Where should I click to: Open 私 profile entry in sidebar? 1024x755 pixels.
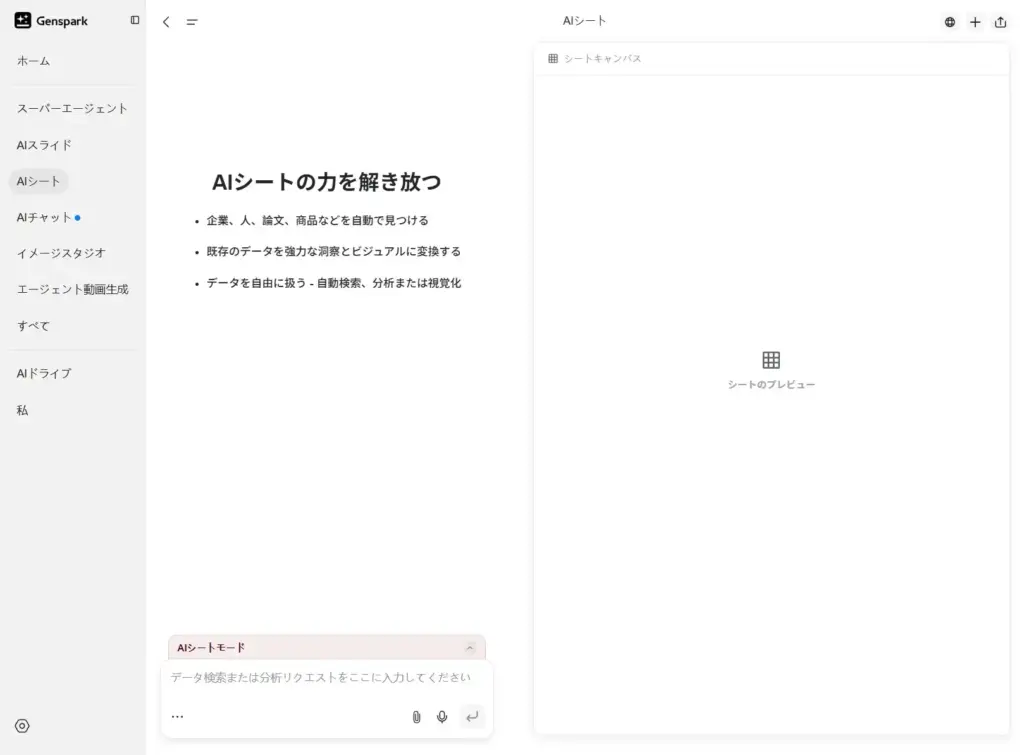pos(22,410)
